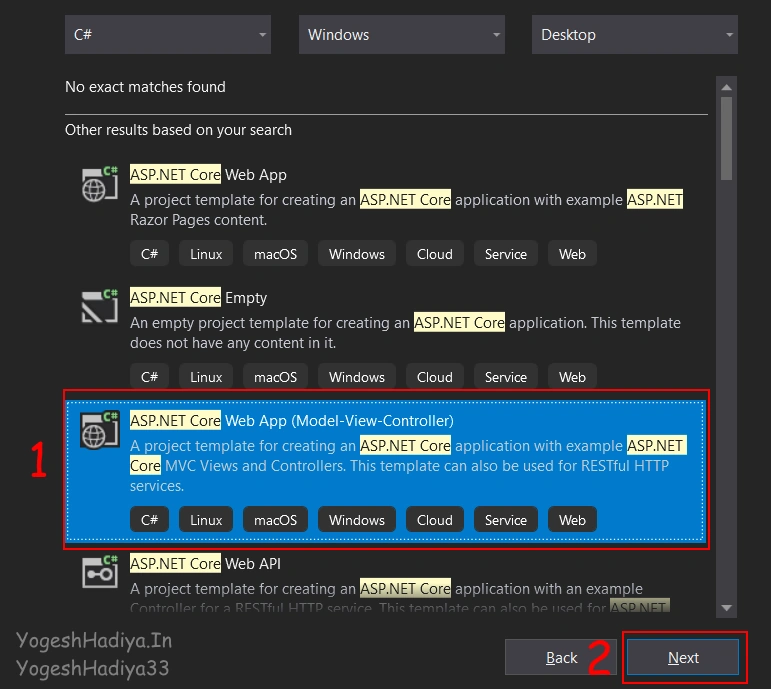Click C# tag in the Model-View-Controller template
Viewport: 771px width, 689px height.
coord(149,519)
